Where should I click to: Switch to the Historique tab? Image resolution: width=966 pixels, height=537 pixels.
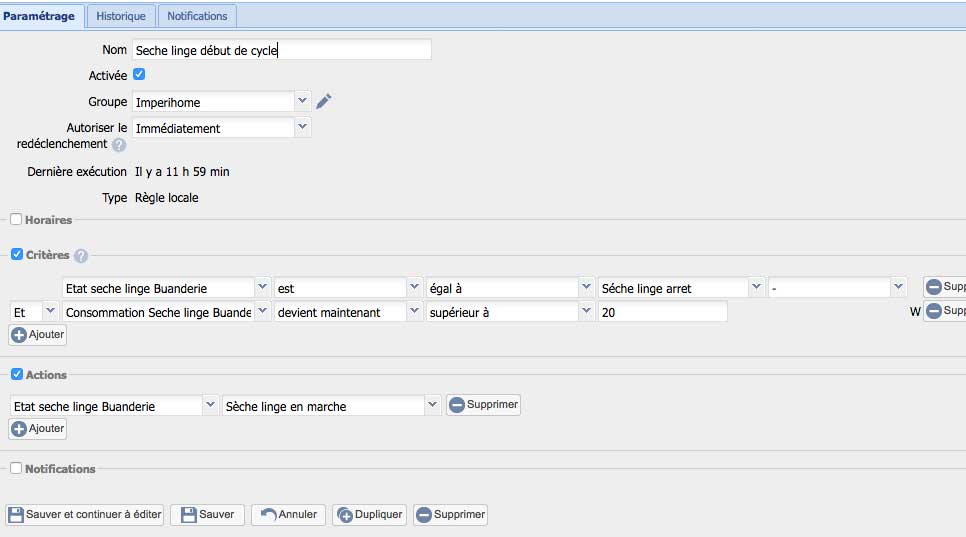click(x=122, y=16)
